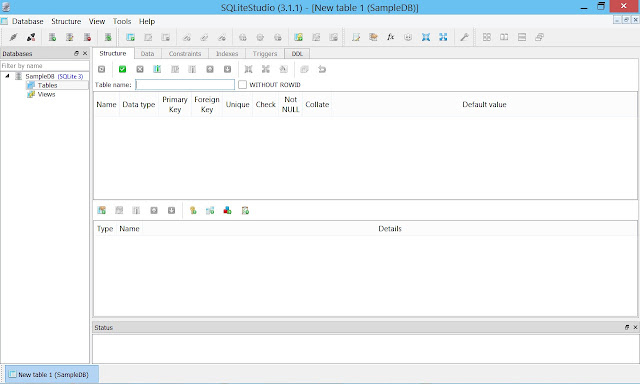Tile windows vertically icon

[x=522, y=37]
